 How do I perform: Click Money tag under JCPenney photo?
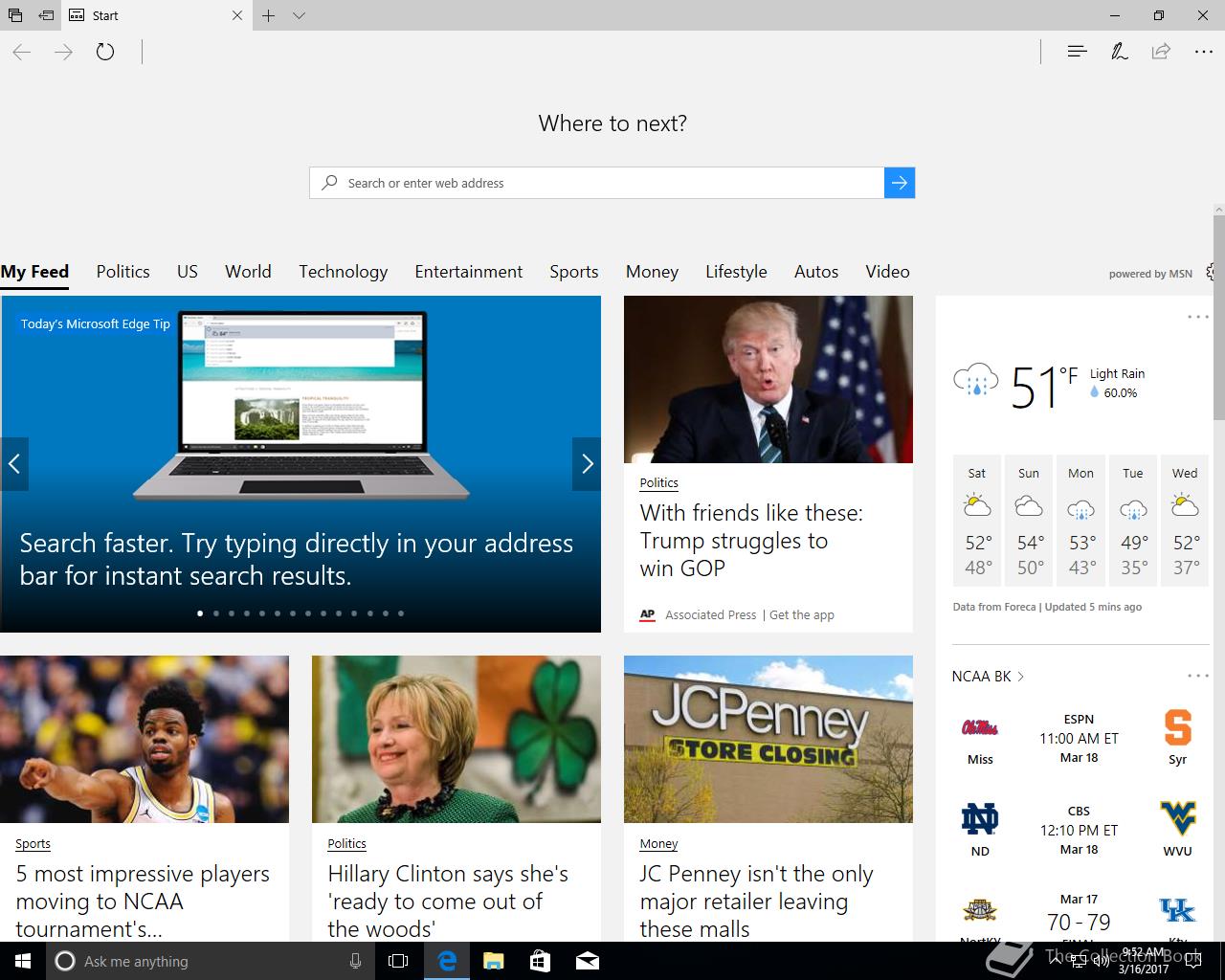coord(658,843)
